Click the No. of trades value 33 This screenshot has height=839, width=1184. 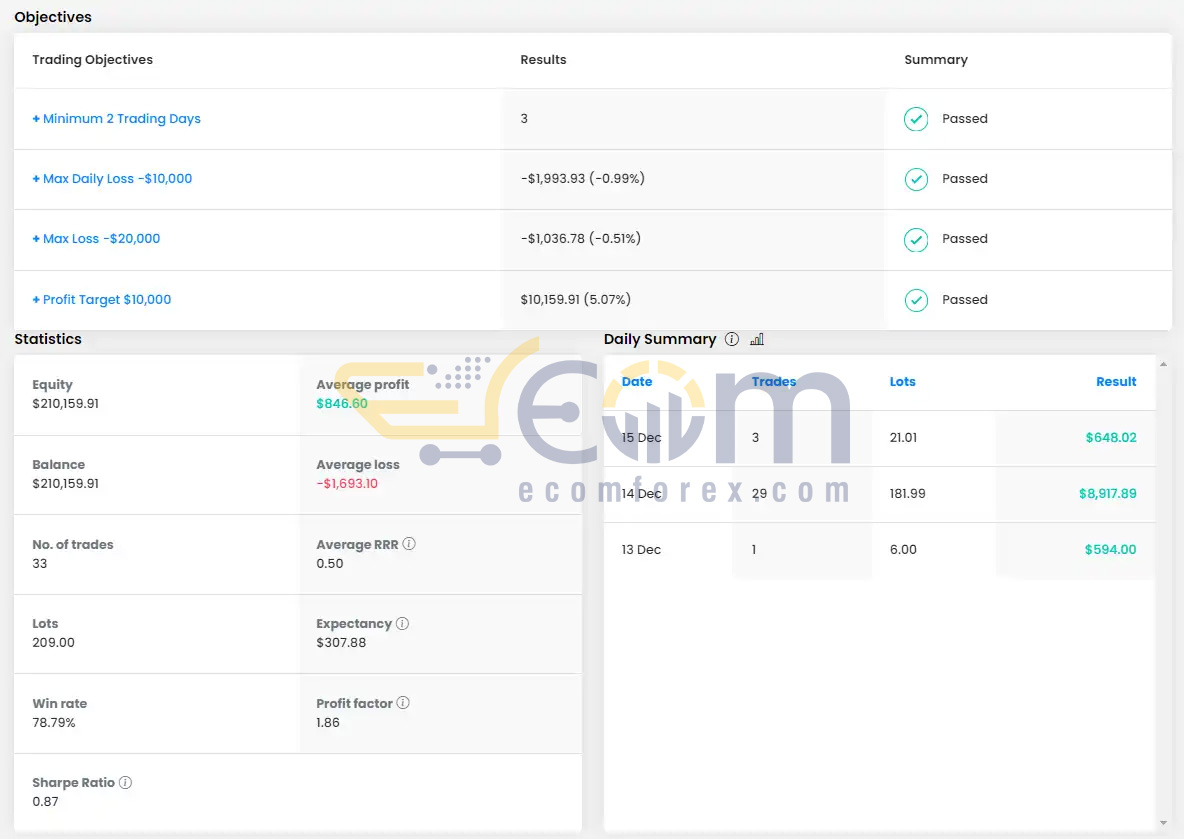[x=39, y=563]
